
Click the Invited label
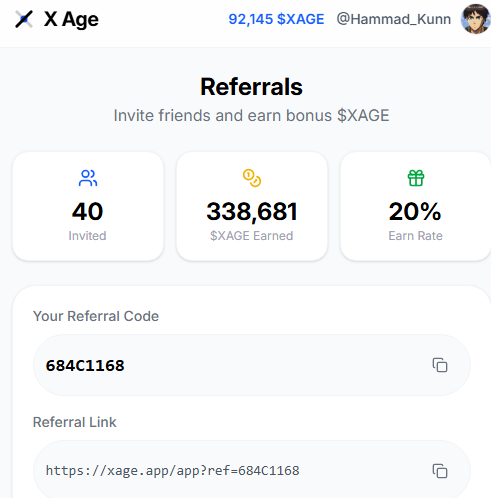(87, 236)
